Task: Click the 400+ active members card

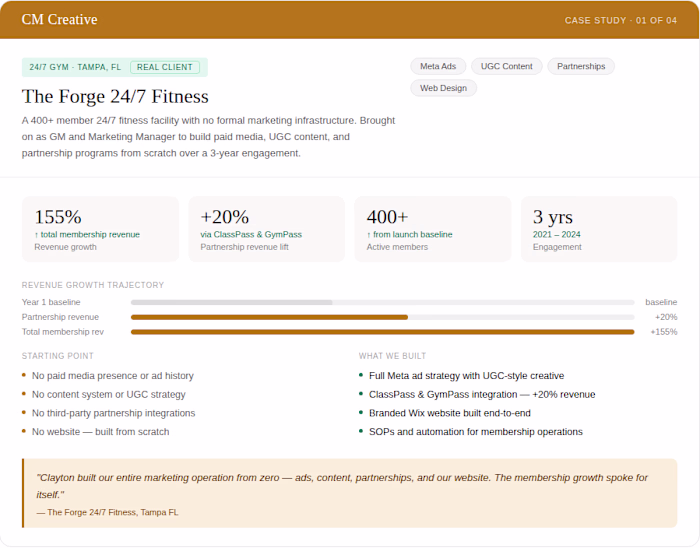Action: click(x=433, y=229)
